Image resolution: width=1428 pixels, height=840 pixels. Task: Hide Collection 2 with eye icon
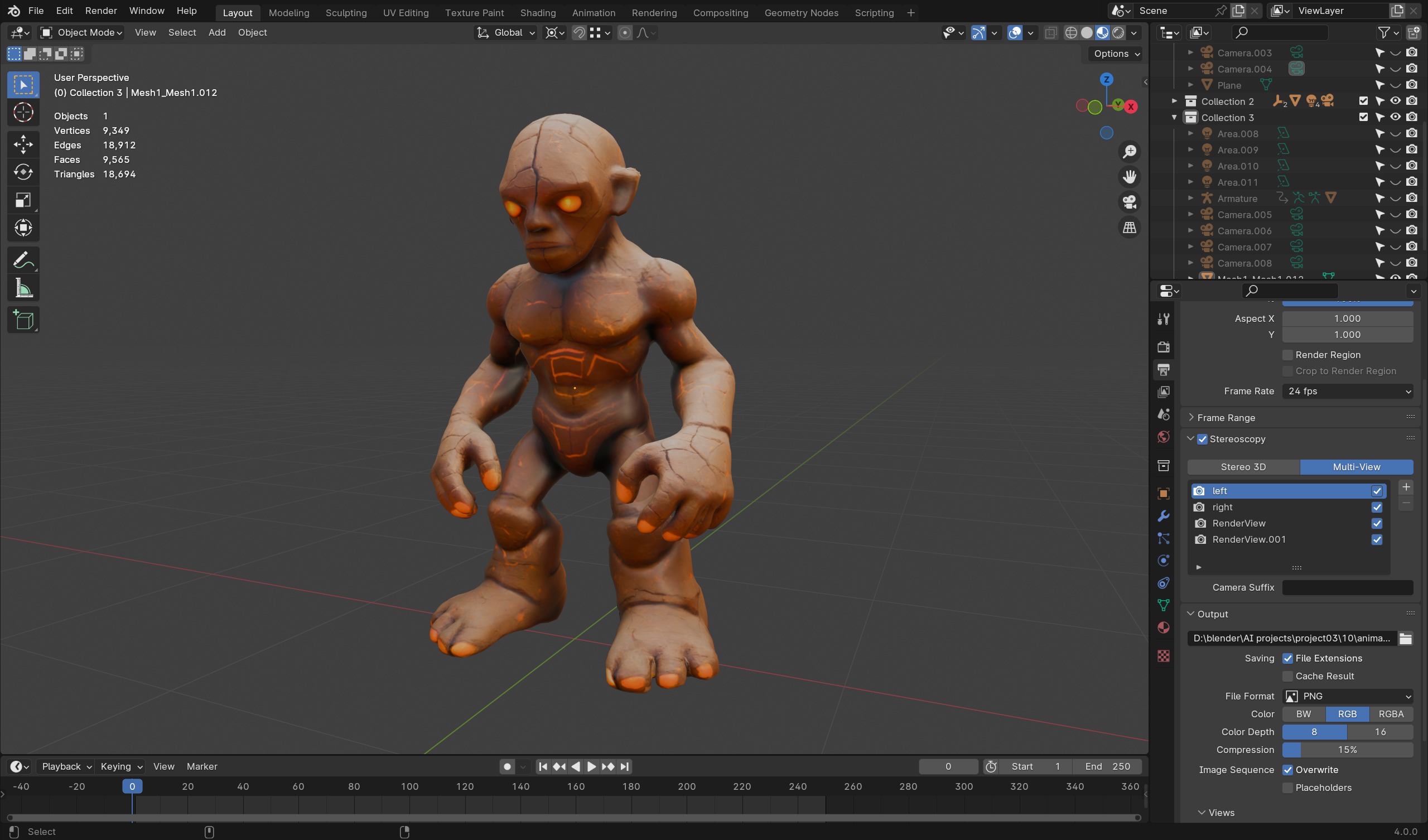1395,101
